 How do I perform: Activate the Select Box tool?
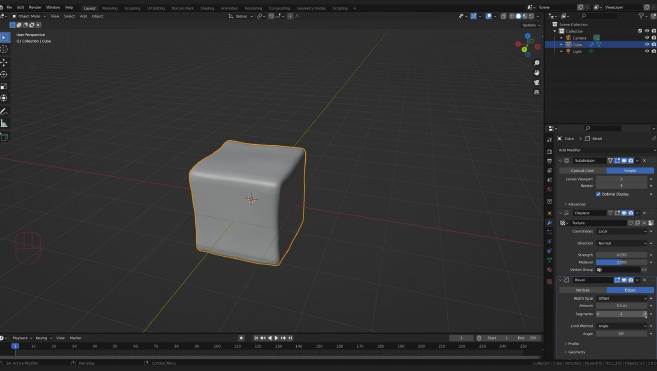(x=4, y=37)
